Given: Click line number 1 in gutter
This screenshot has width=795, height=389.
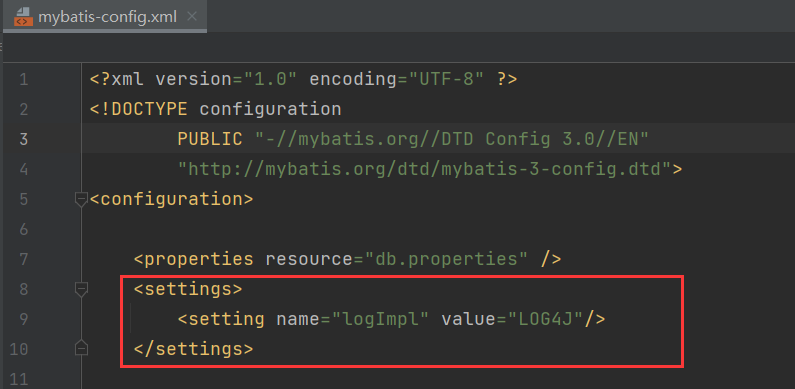Looking at the screenshot, I should [x=23, y=80].
